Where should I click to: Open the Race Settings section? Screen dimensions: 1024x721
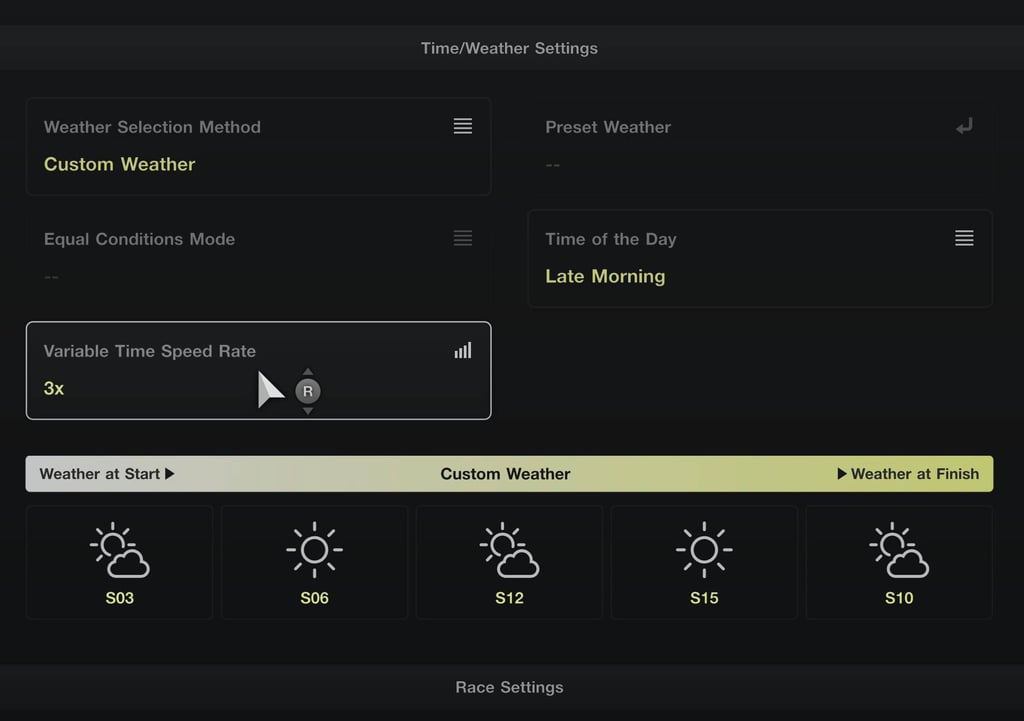509,687
